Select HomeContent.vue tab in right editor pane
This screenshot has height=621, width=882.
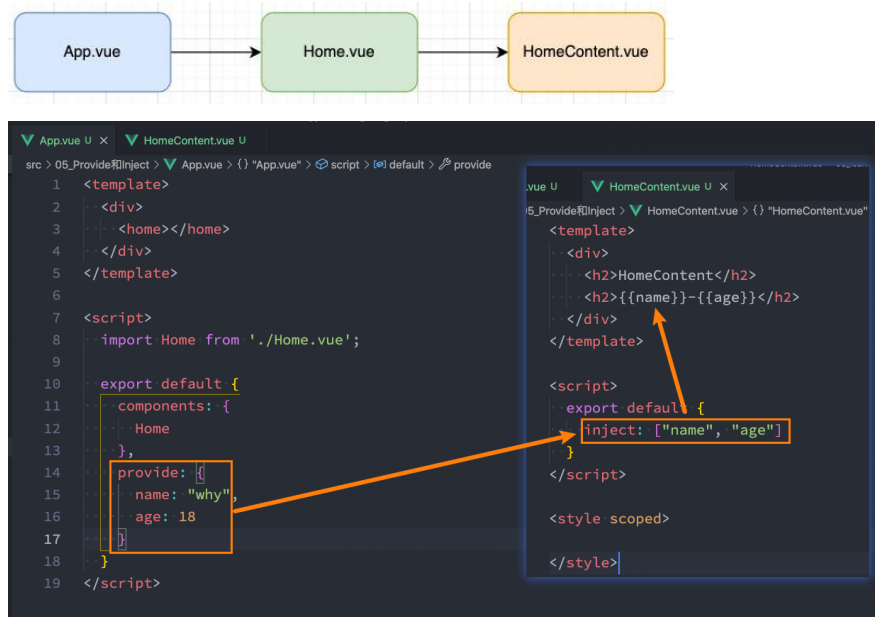point(660,187)
